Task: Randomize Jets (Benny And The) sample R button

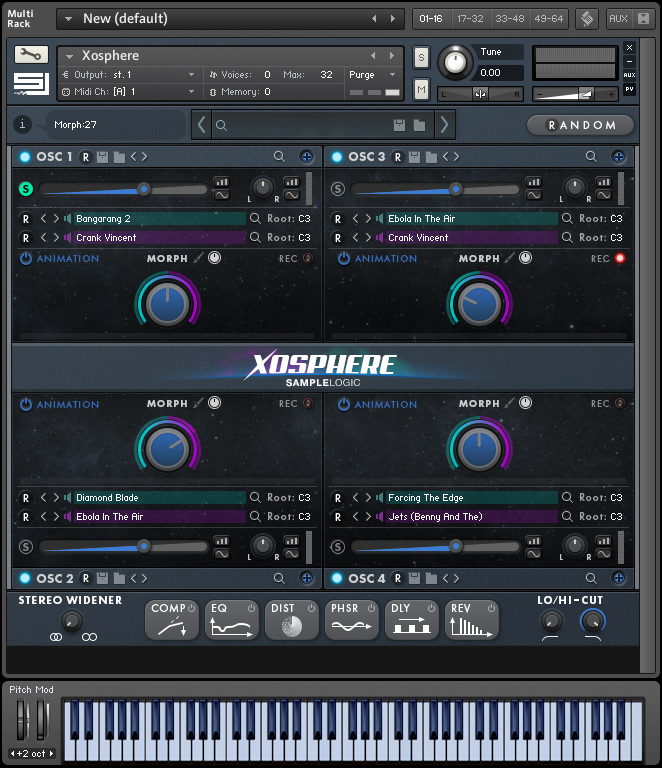Action: 337,517
